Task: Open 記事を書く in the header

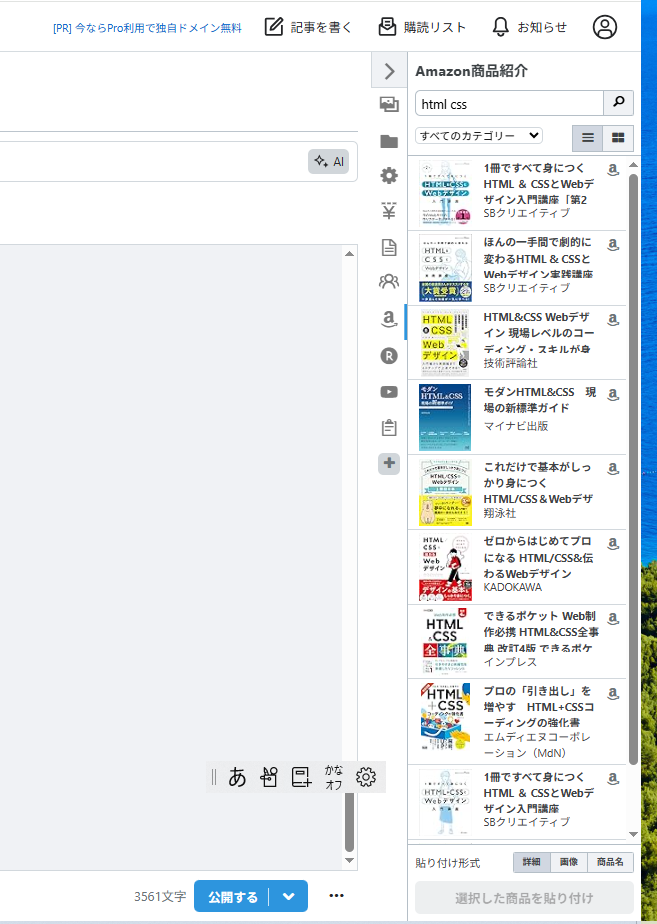Action: click(x=308, y=27)
